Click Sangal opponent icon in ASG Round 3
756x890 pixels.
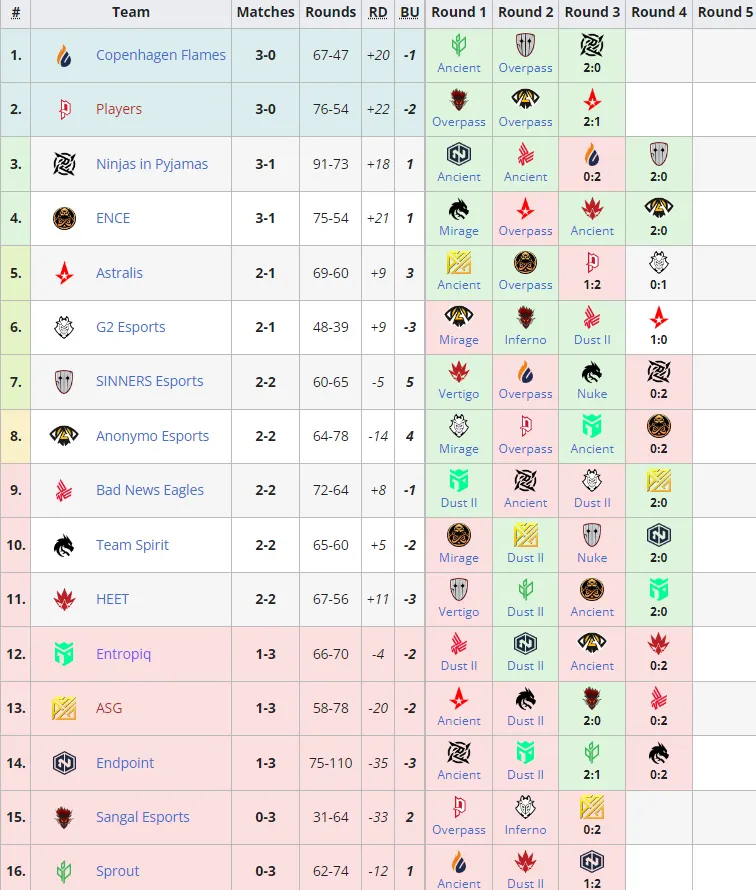point(591,698)
